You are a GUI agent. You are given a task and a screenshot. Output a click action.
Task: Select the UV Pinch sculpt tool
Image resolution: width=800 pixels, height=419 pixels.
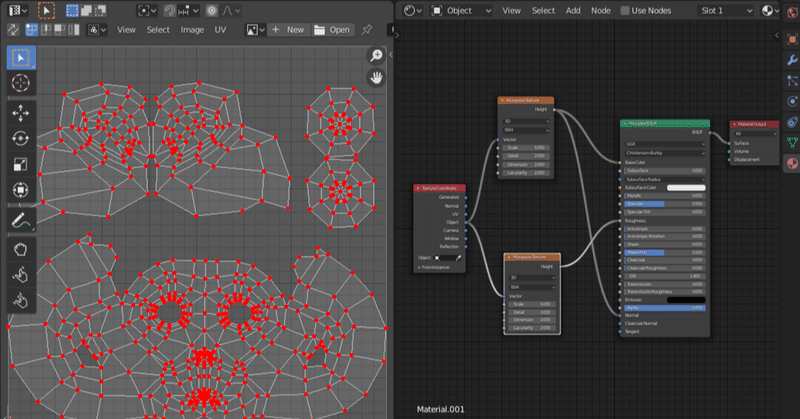coord(21,301)
